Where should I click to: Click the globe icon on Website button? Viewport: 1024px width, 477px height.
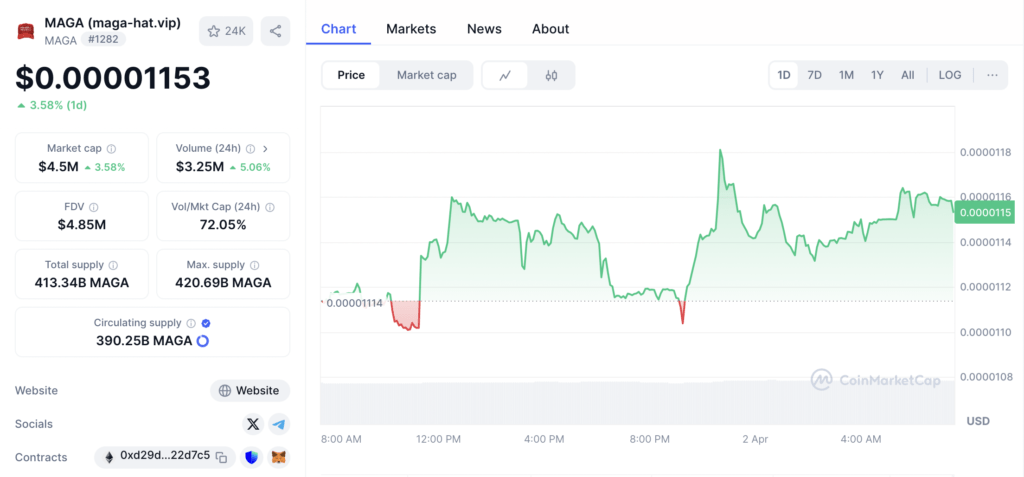(225, 391)
